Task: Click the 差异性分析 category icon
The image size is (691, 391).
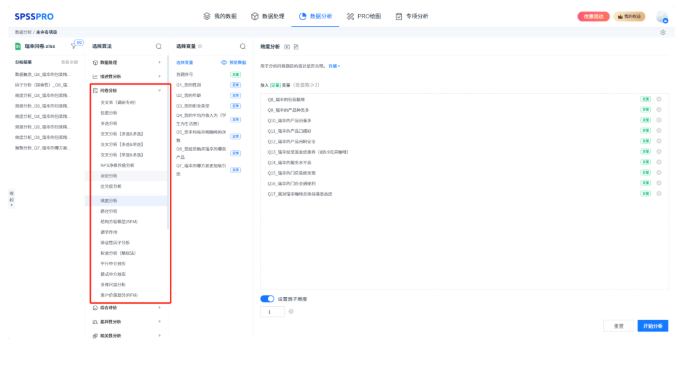Action: [95, 322]
